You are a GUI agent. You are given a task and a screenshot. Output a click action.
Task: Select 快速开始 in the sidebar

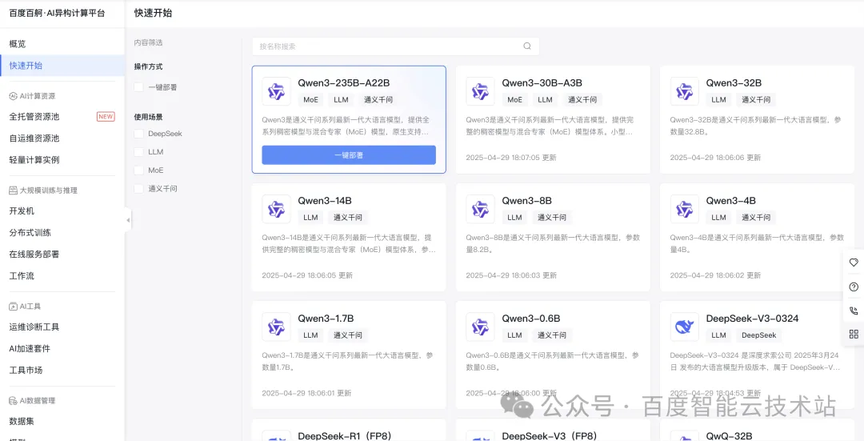(x=62, y=66)
